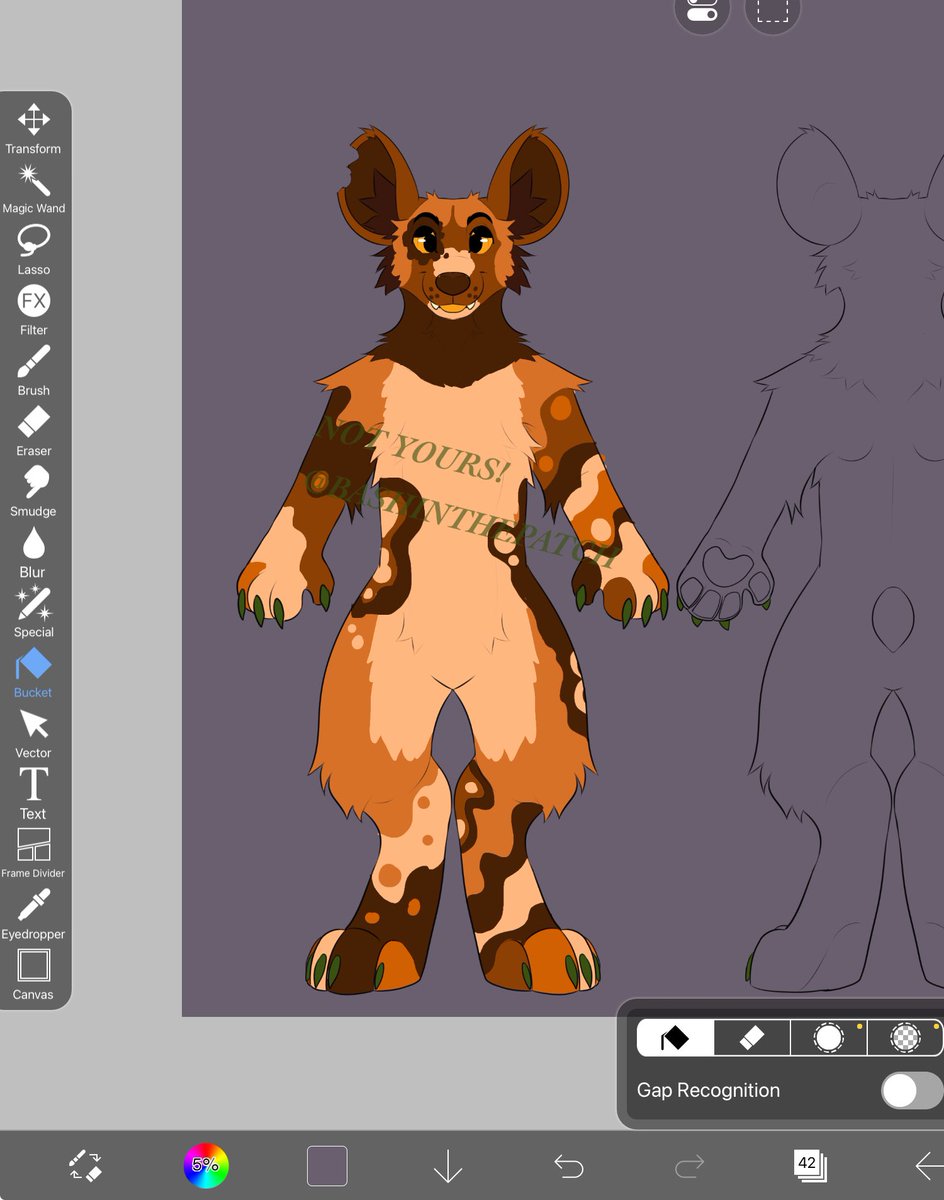Tap the dashed selection square icon at the top
This screenshot has height=1200, width=944.
pos(772,12)
